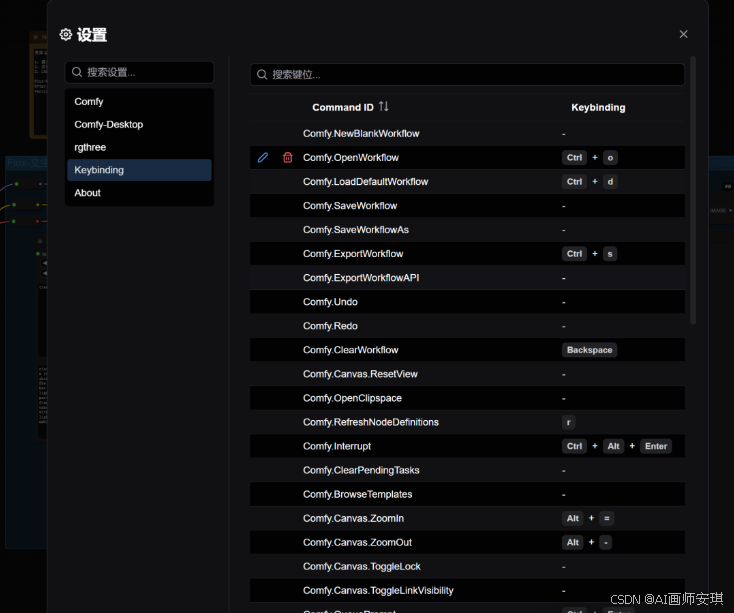Image resolution: width=734 pixels, height=613 pixels.
Task: Select the Comfy.SaveWorkflowAs row
Action: pyautogui.click(x=467, y=230)
